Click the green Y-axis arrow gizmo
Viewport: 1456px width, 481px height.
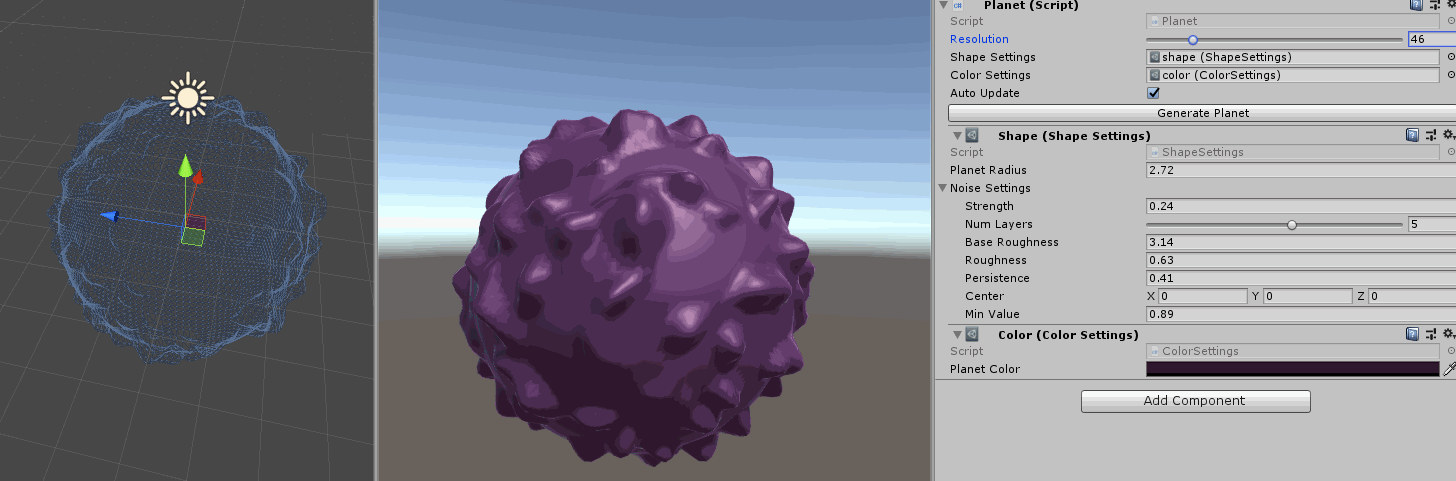click(x=185, y=166)
